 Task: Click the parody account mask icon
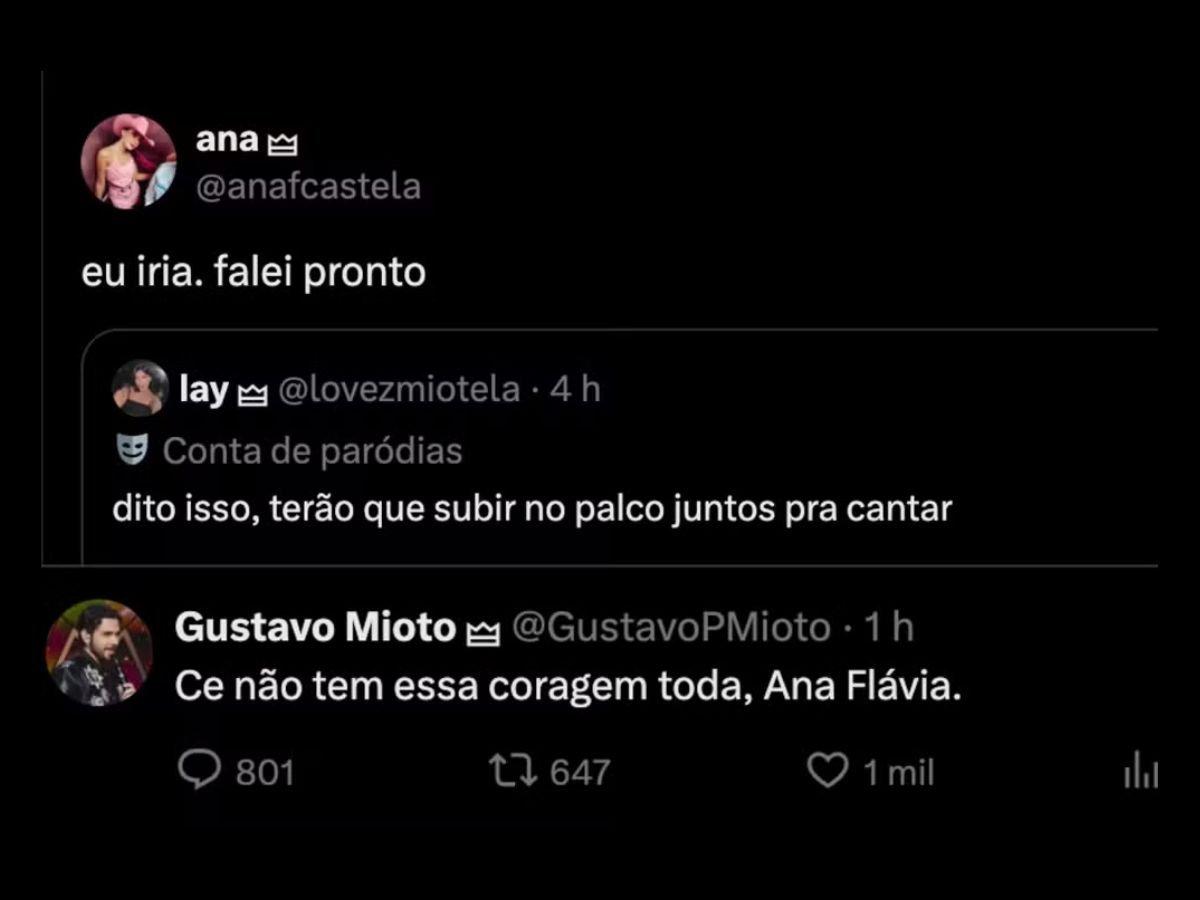131,451
